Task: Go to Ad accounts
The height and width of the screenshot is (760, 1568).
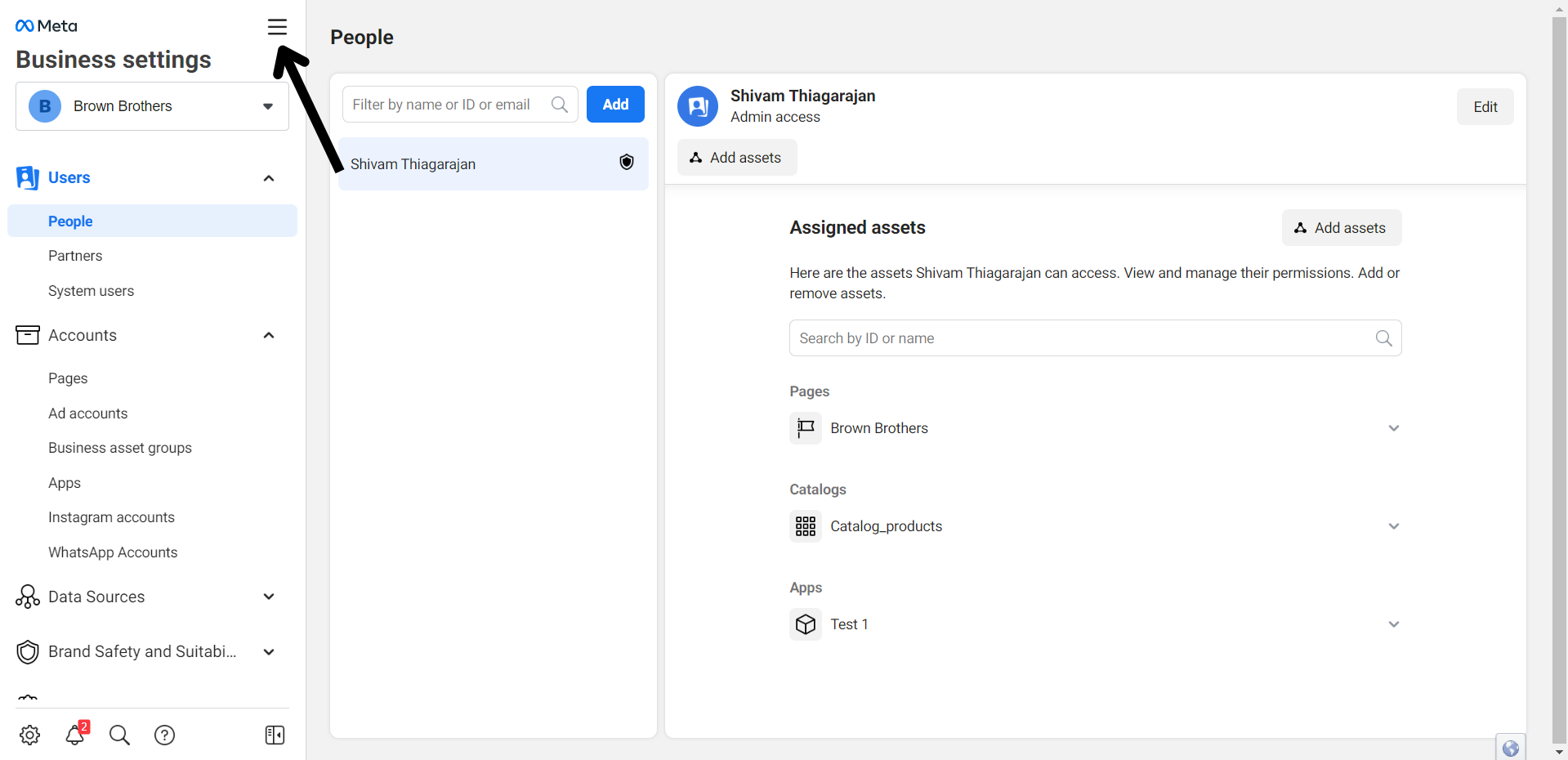Action: pyautogui.click(x=87, y=414)
